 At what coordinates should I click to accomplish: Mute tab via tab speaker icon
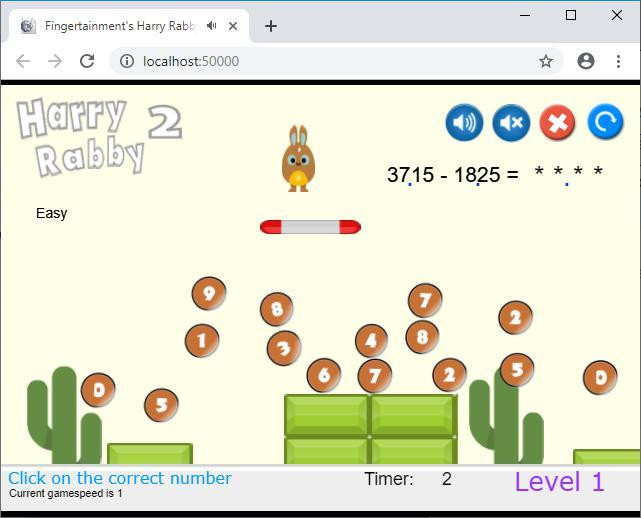[x=211, y=26]
